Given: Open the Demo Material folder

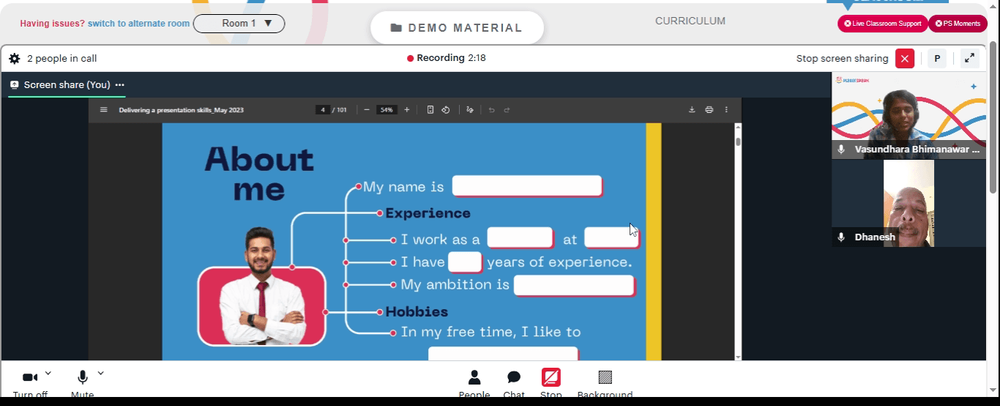Looking at the screenshot, I should pyautogui.click(x=457, y=28).
